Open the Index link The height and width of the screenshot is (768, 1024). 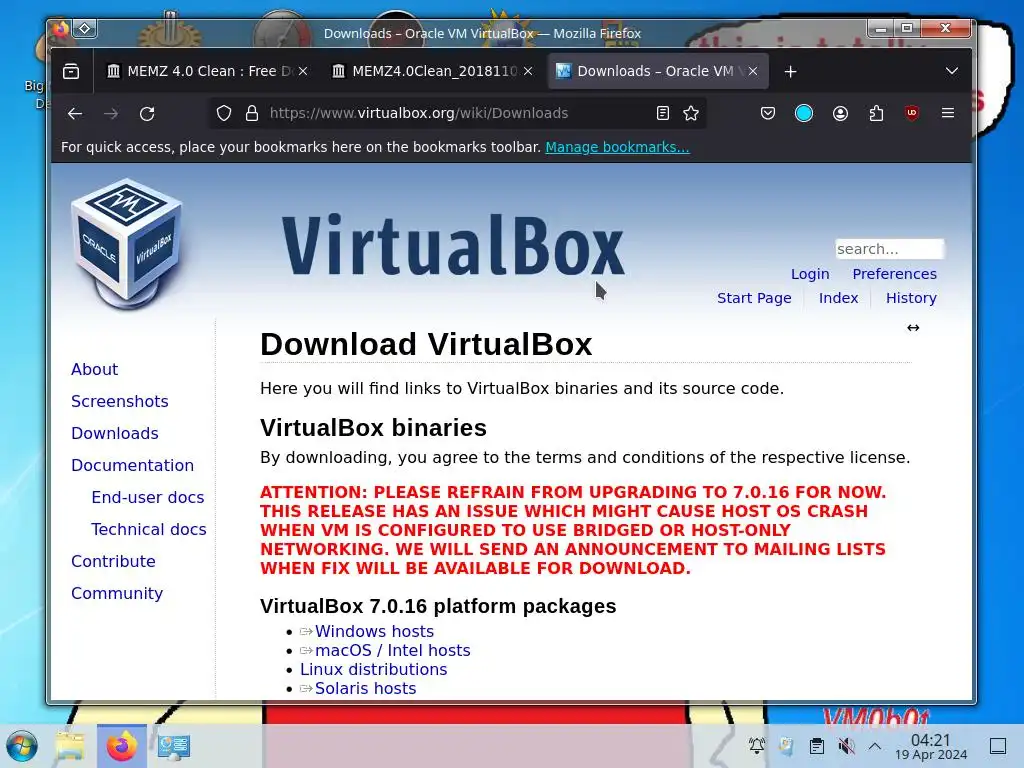pyautogui.click(x=839, y=298)
